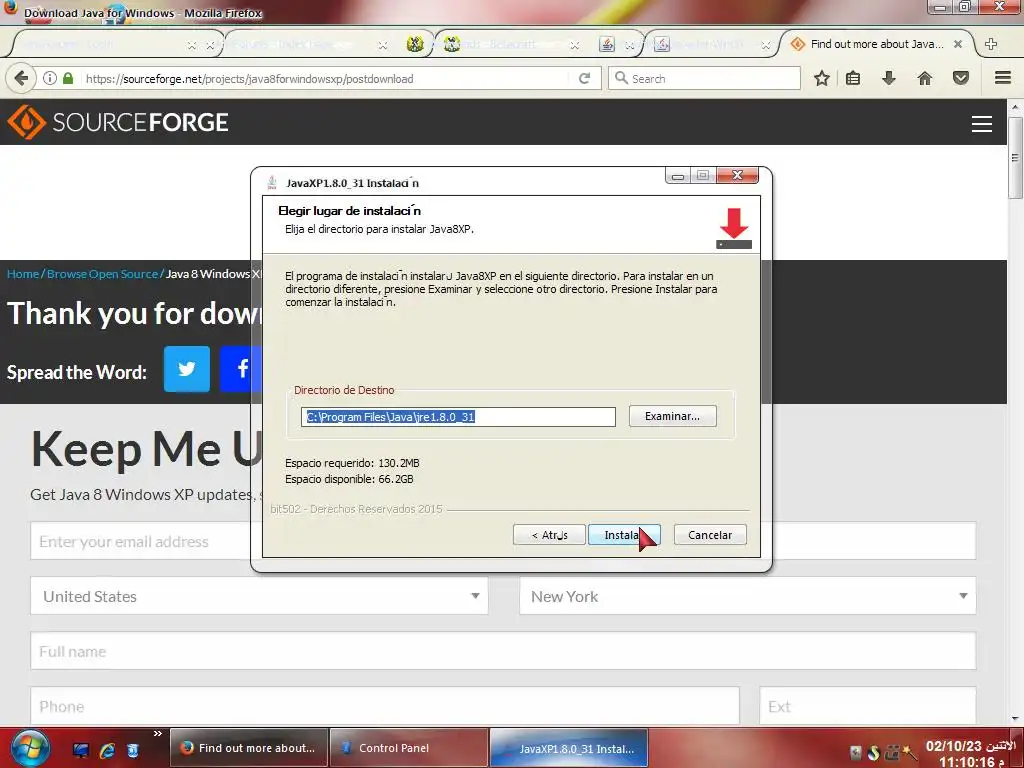This screenshot has height=768, width=1024.
Task: Open the Home breadcrumb link
Action: pyautogui.click(x=23, y=274)
